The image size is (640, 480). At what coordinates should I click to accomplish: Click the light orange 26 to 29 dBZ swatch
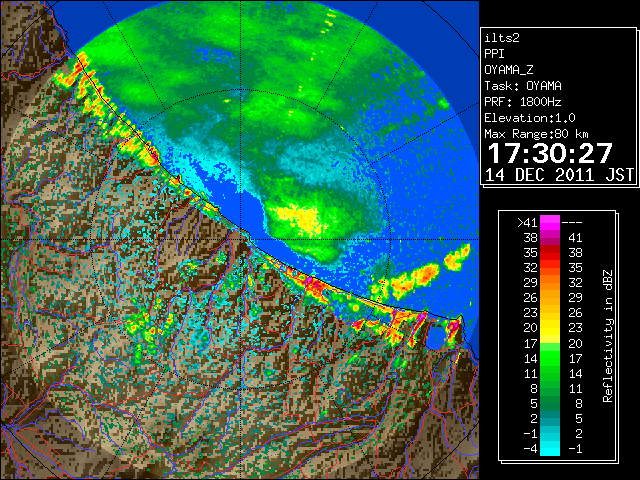click(550, 298)
